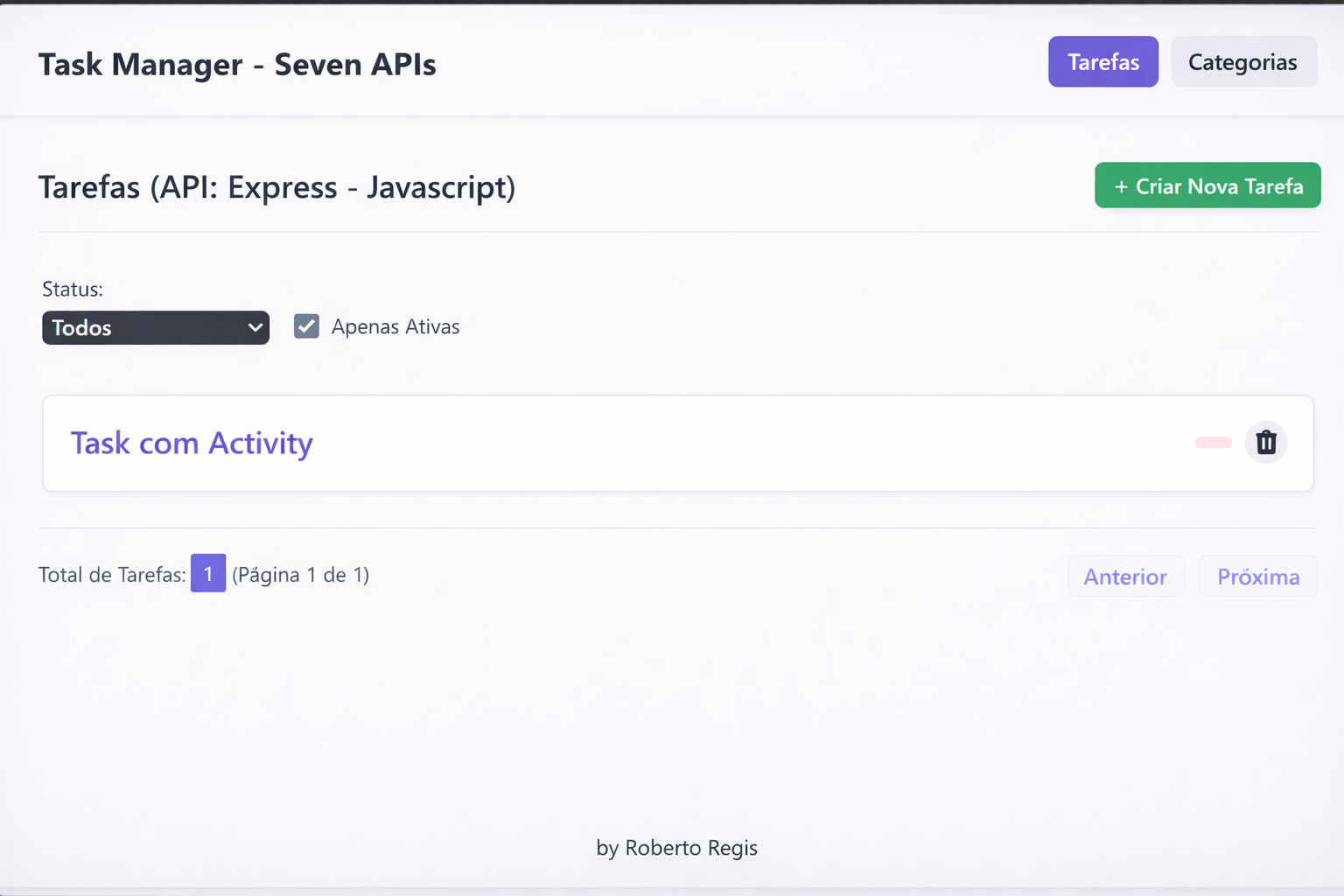Select the plus icon on Criar Nova Tarefa
The width and height of the screenshot is (1344, 896).
tap(1121, 185)
